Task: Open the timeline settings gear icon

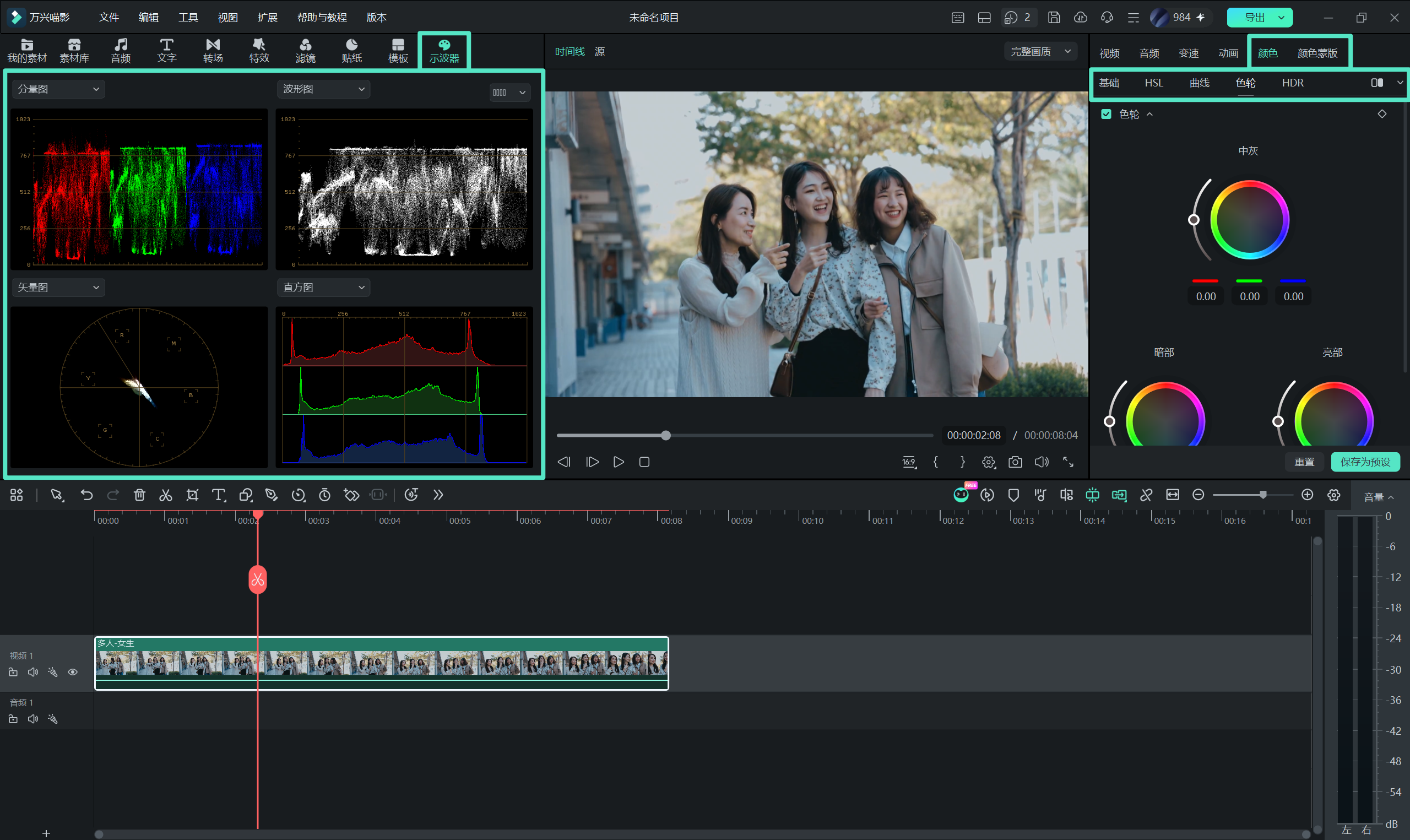Action: pos(1333,495)
